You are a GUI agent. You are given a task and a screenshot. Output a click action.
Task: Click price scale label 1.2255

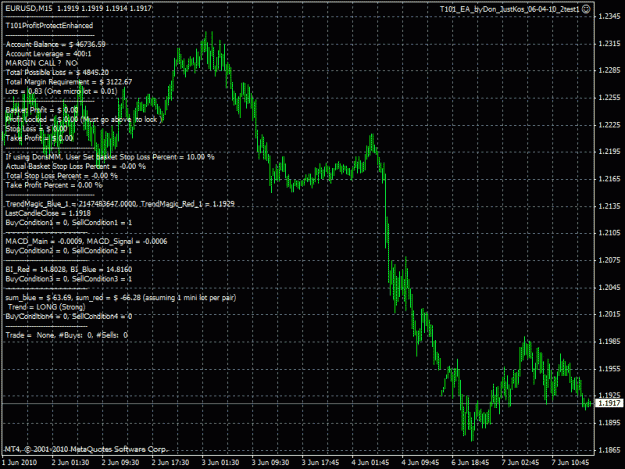tap(610, 98)
